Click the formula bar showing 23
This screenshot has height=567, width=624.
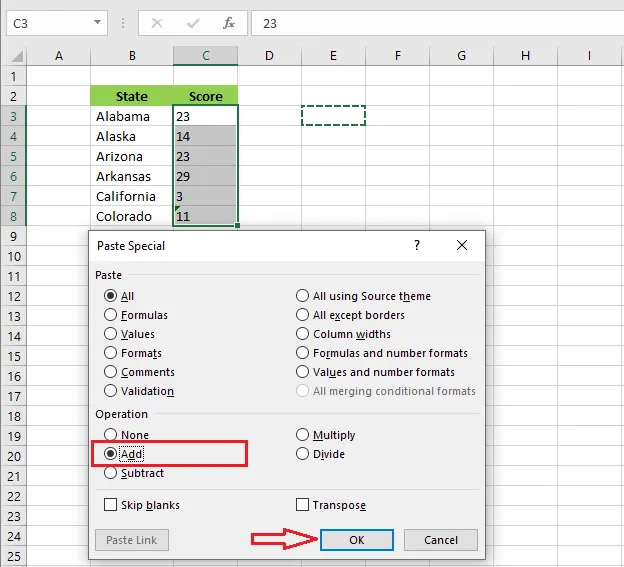[438, 23]
